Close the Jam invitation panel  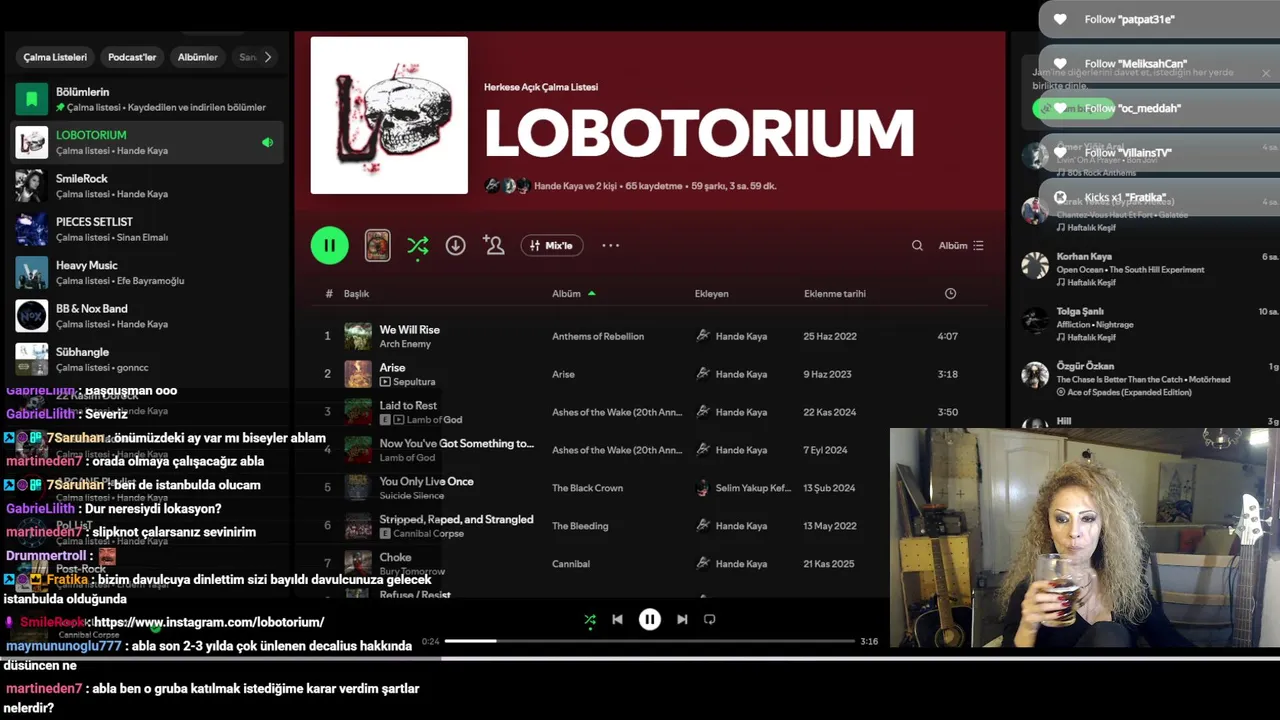pyautogui.click(x=1266, y=73)
